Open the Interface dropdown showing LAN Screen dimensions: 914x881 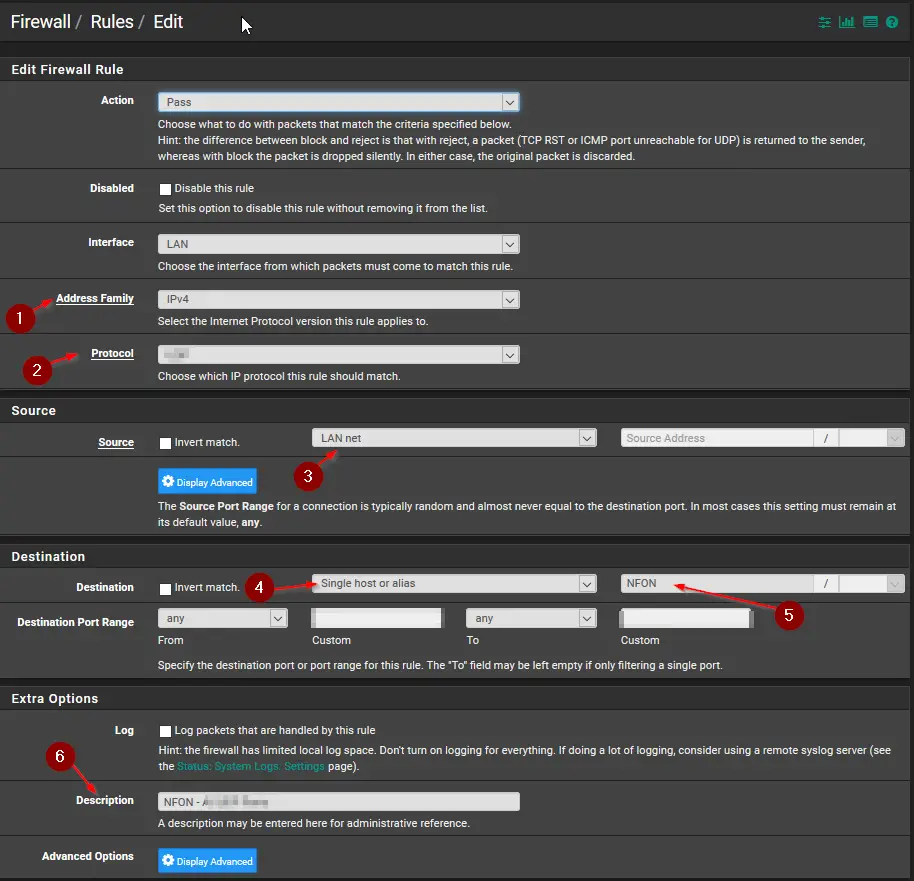[x=338, y=244]
